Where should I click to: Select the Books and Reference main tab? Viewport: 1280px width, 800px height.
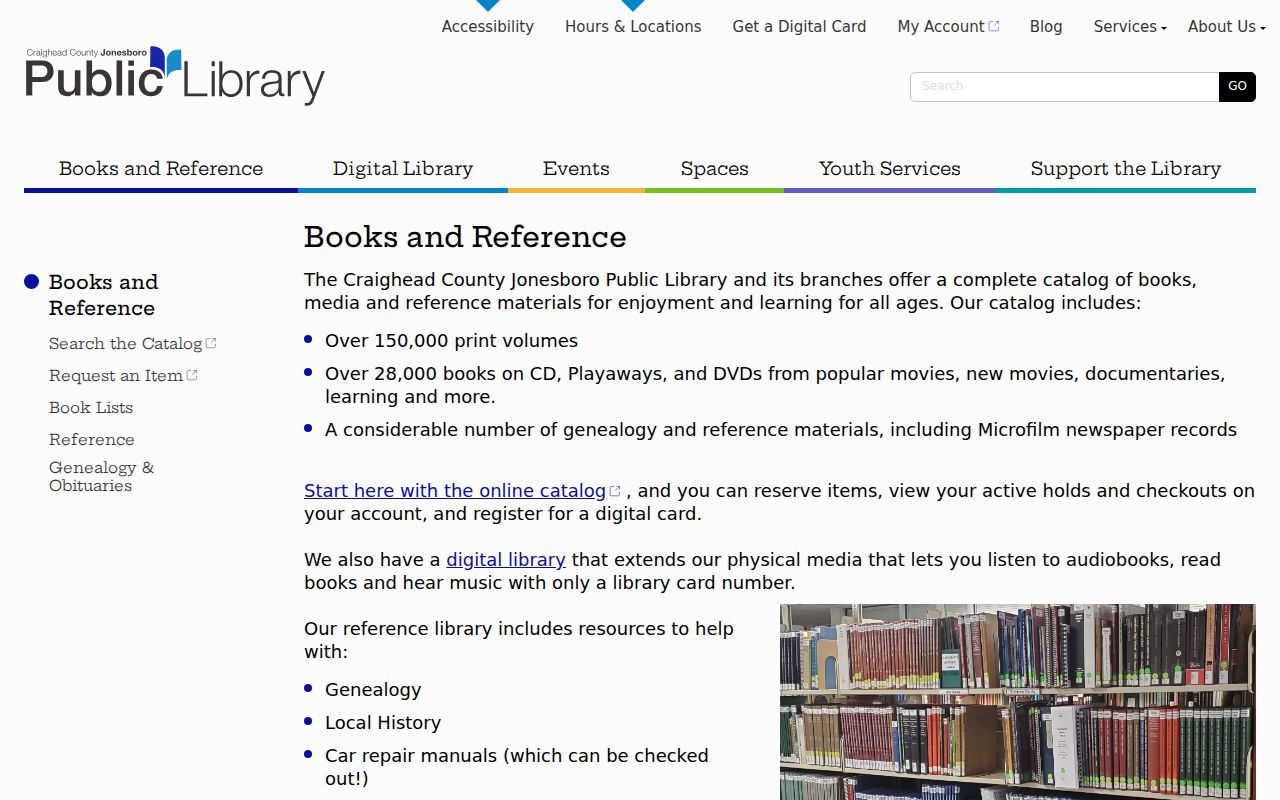click(161, 169)
